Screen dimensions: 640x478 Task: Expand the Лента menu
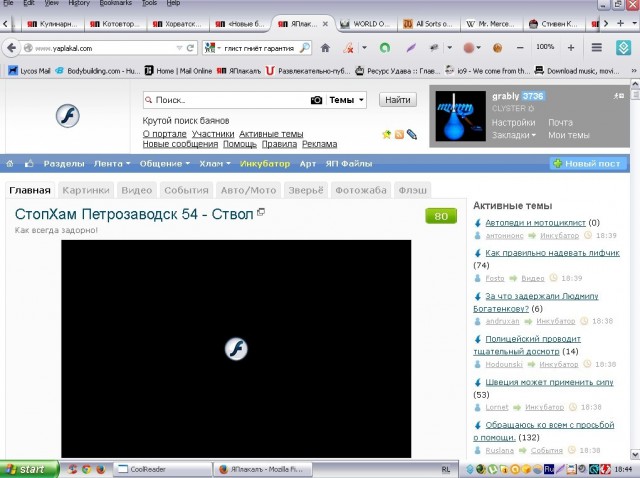coord(112,164)
